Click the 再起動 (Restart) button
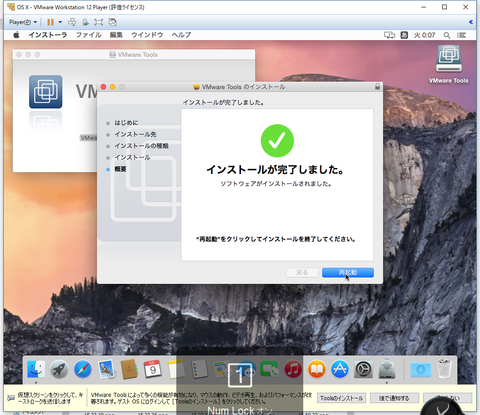This screenshot has height=415, width=480. pyautogui.click(x=348, y=272)
